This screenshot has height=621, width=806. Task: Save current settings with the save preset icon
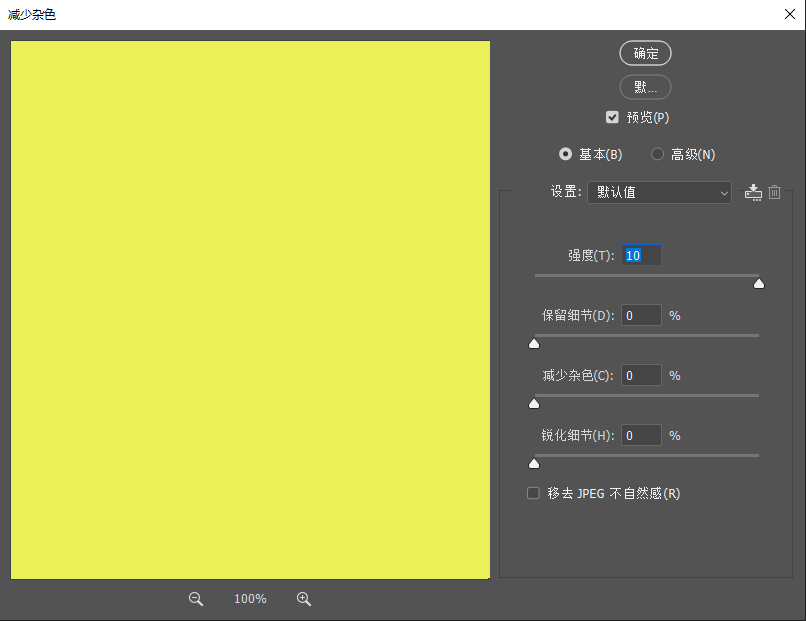click(753, 192)
